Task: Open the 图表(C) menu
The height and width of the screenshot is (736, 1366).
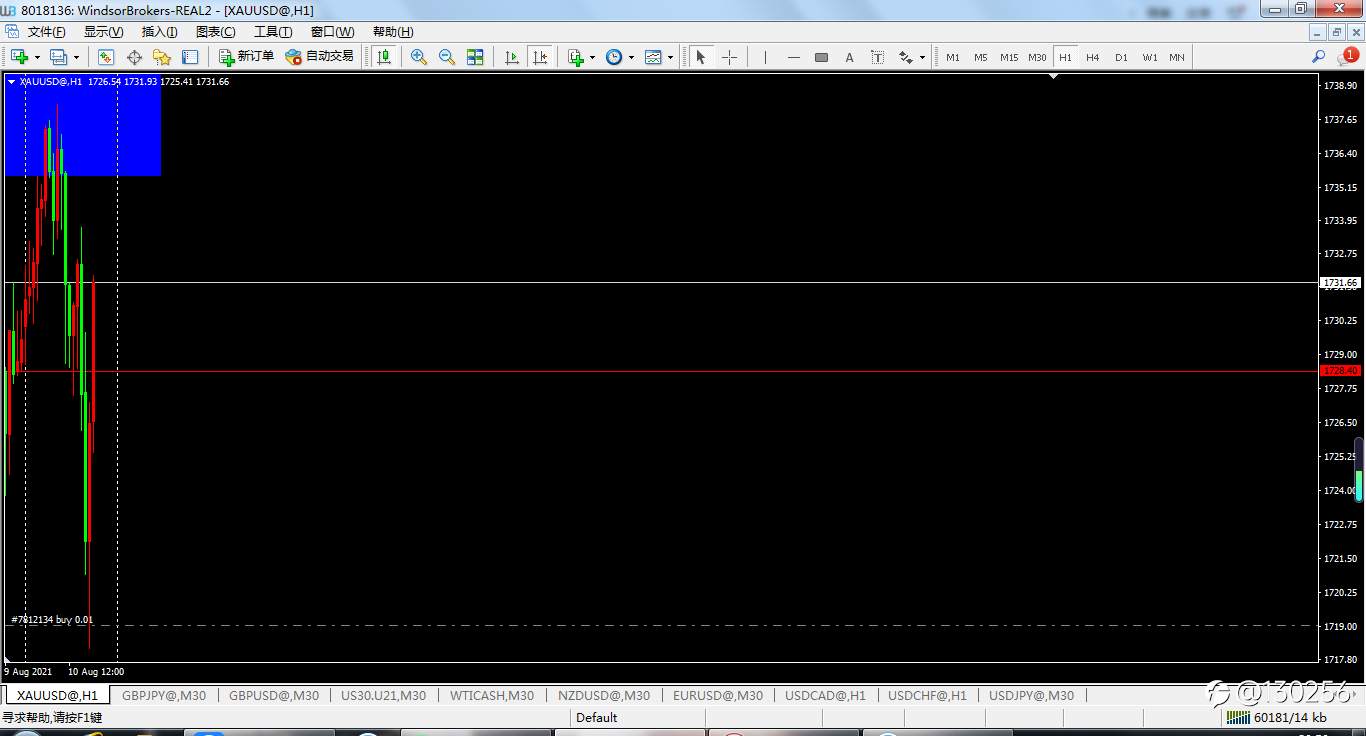Action: (x=215, y=32)
